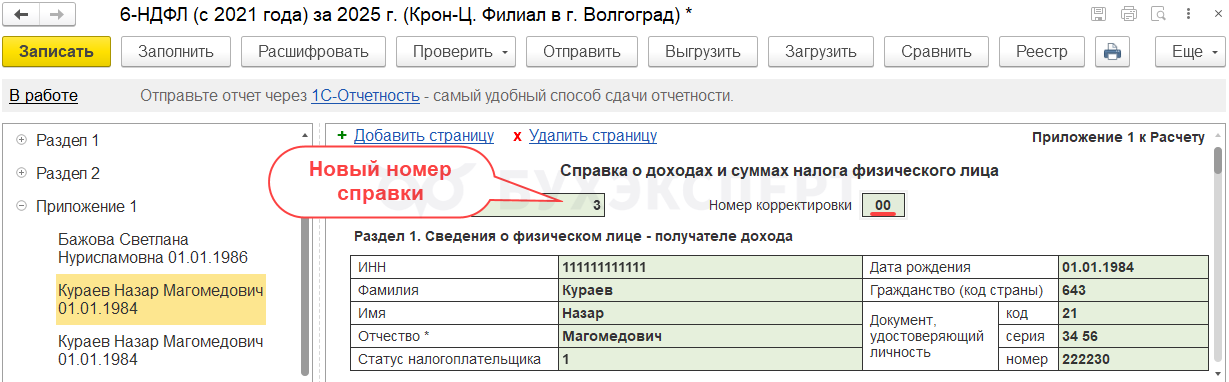Click the yellow Записать button
The height and width of the screenshot is (382, 1229).
(x=56, y=52)
